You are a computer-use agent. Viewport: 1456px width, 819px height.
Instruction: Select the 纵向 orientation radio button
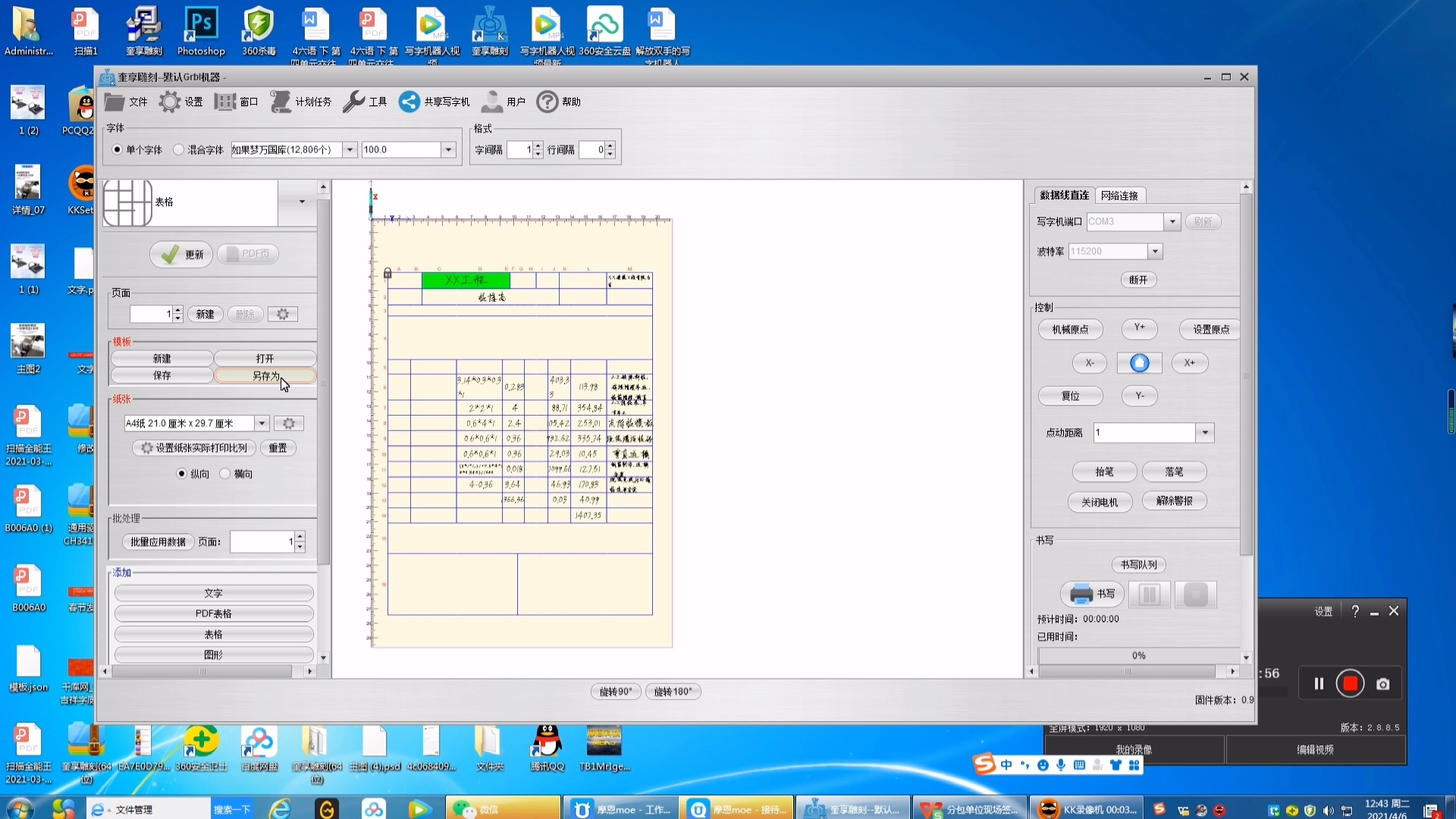click(181, 474)
